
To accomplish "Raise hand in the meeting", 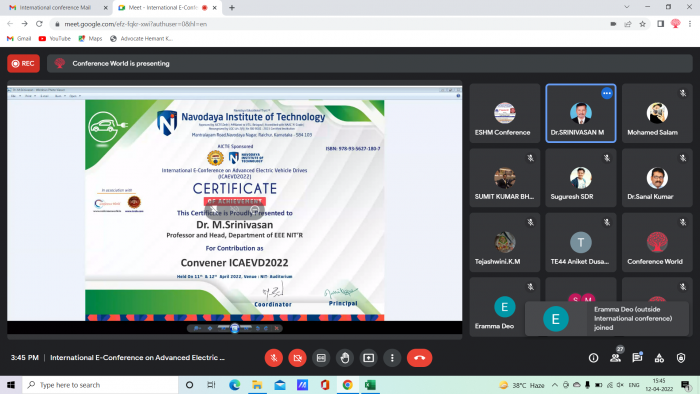I will [345, 358].
